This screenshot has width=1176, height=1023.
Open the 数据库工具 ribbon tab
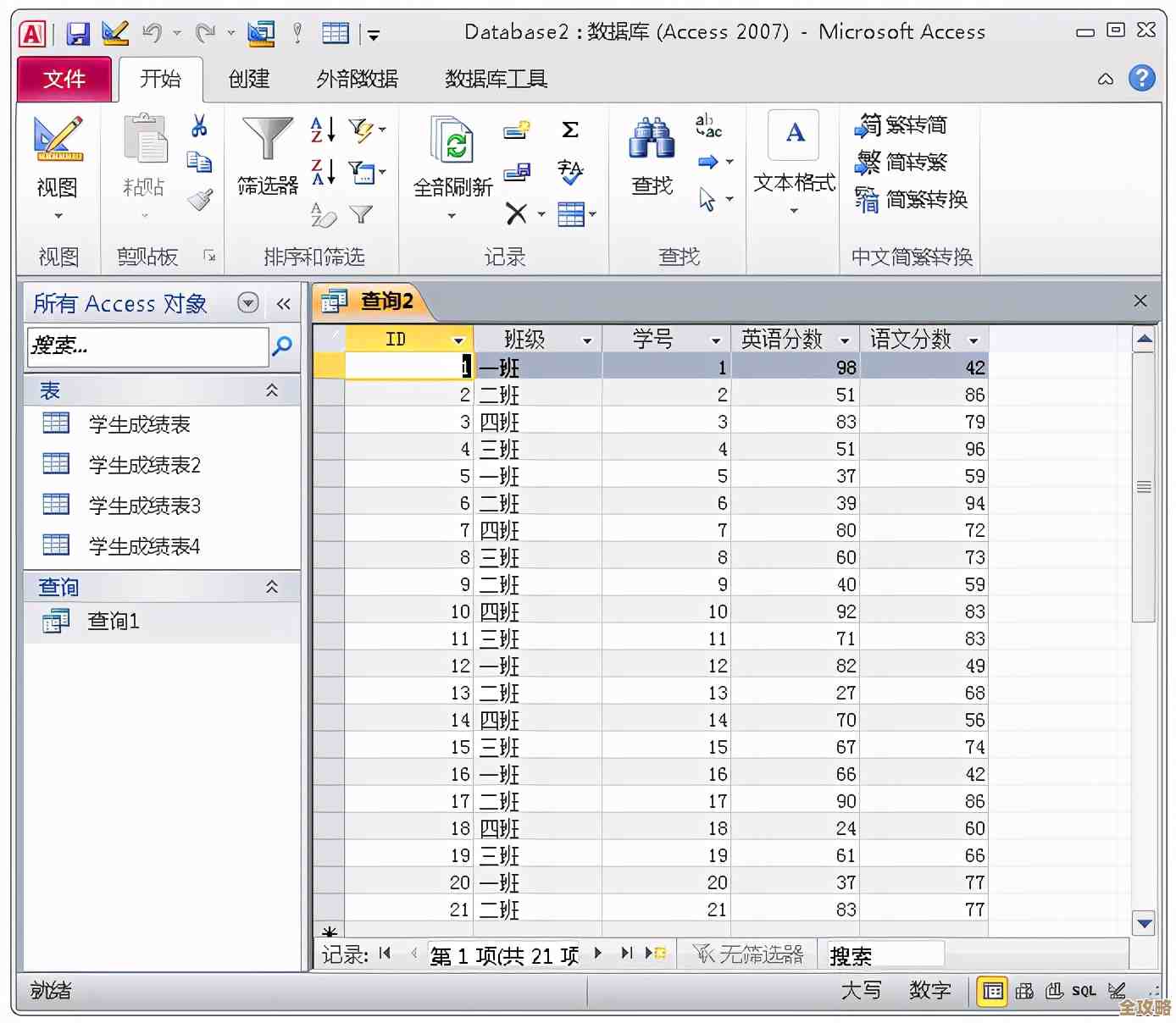click(x=496, y=80)
